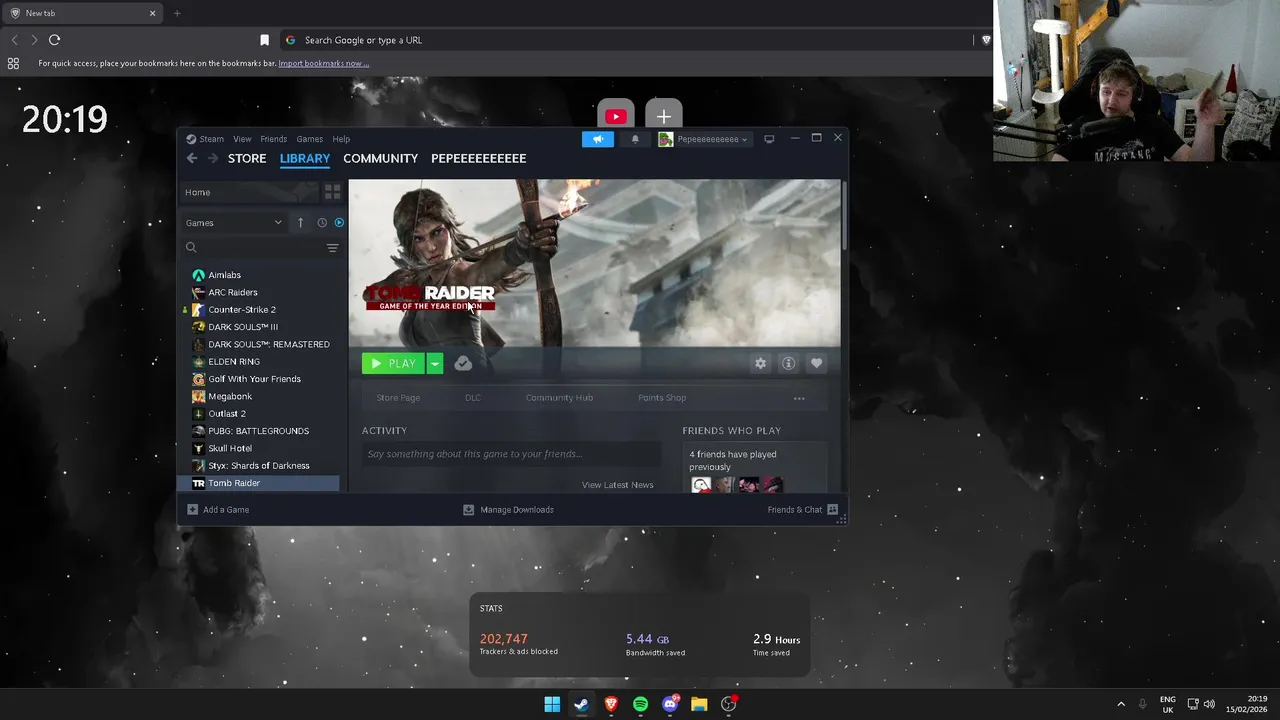Image resolution: width=1280 pixels, height=720 pixels.
Task: Click the green PLAY button for Tomb Raider
Action: coord(393,364)
